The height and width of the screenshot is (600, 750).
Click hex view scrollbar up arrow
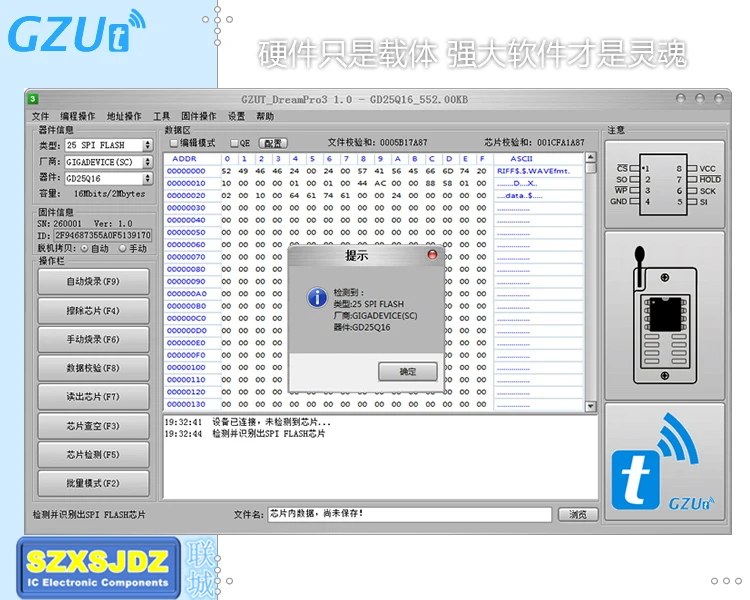coord(591,157)
